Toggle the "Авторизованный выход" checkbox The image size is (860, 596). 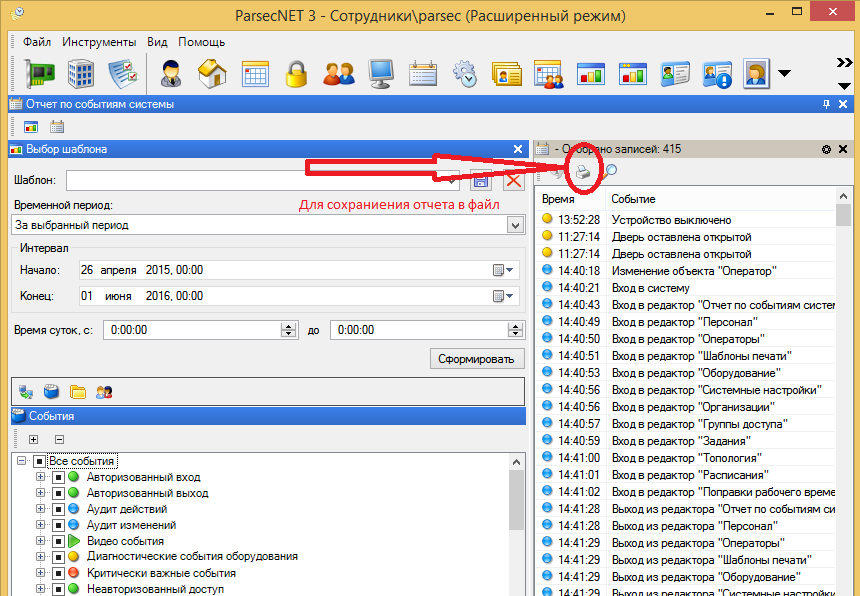point(59,493)
